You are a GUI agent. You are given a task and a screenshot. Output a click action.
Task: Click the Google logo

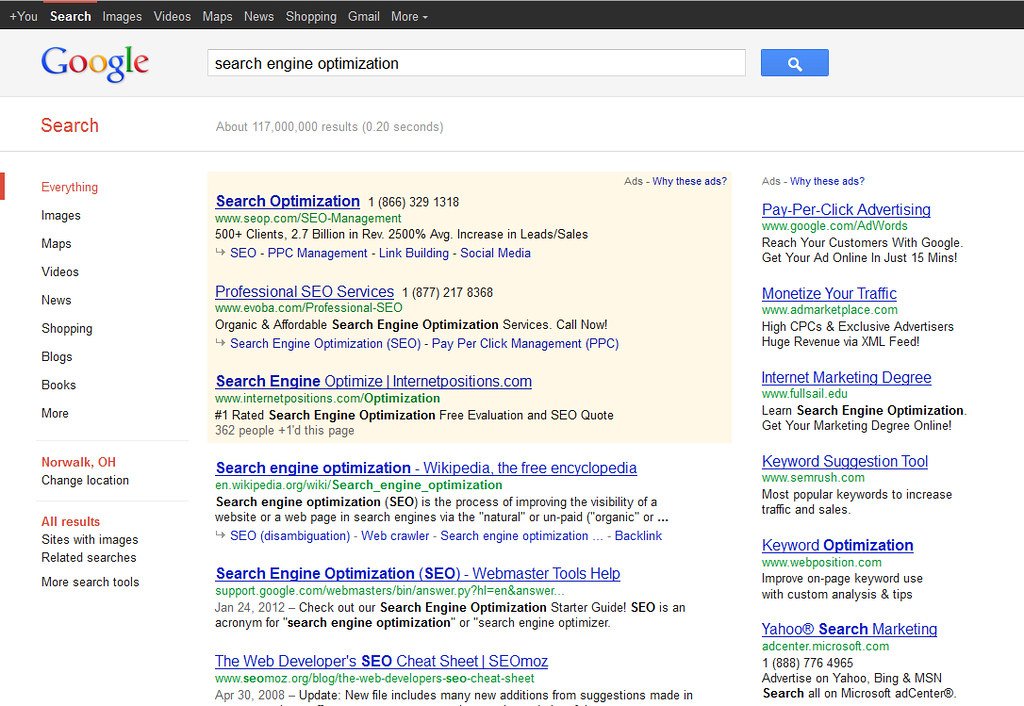95,62
